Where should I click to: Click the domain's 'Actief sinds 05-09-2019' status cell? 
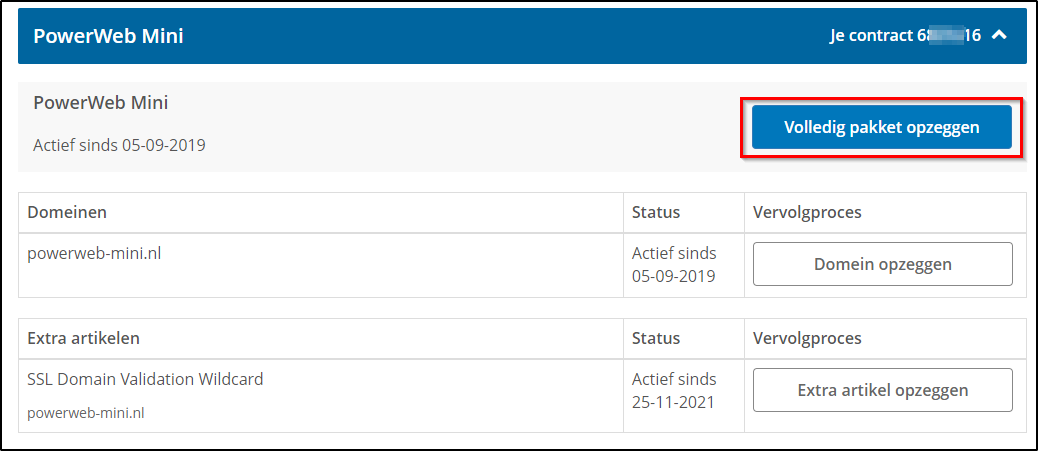coord(674,265)
